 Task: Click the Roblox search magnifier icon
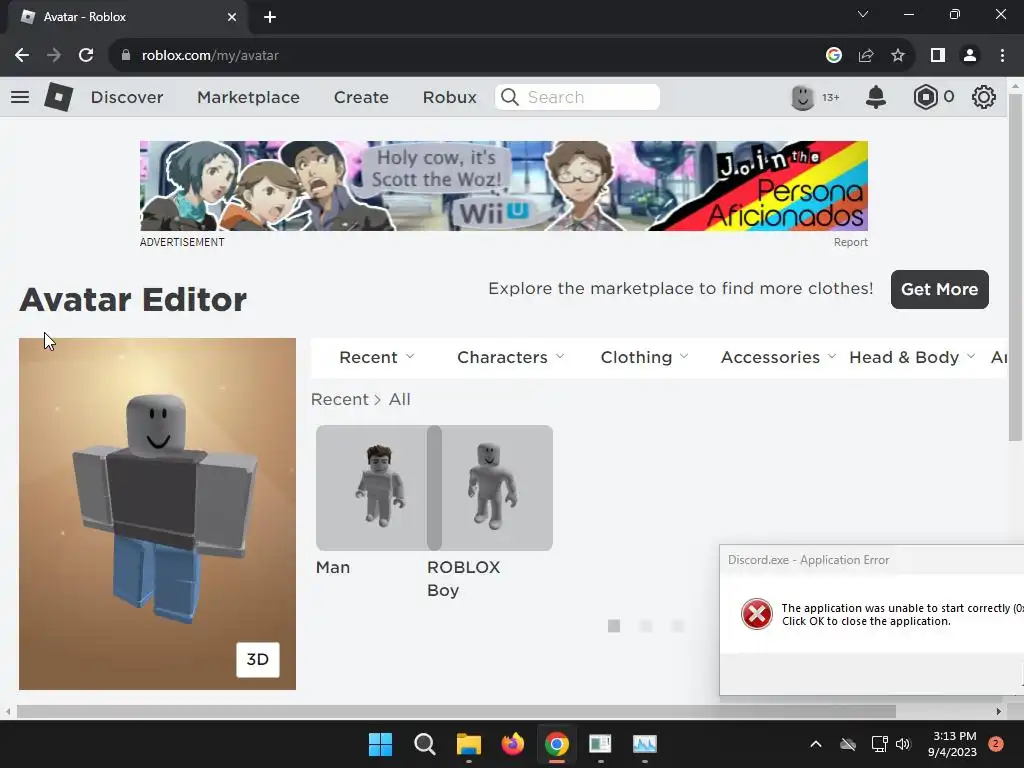[509, 97]
